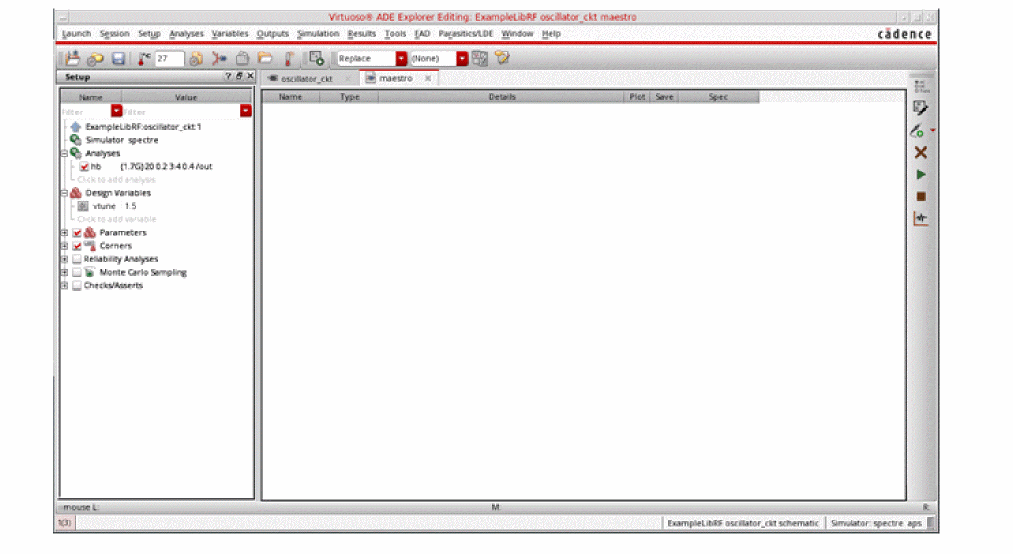Click the Name filter input field
1013x554 pixels.
86,112
